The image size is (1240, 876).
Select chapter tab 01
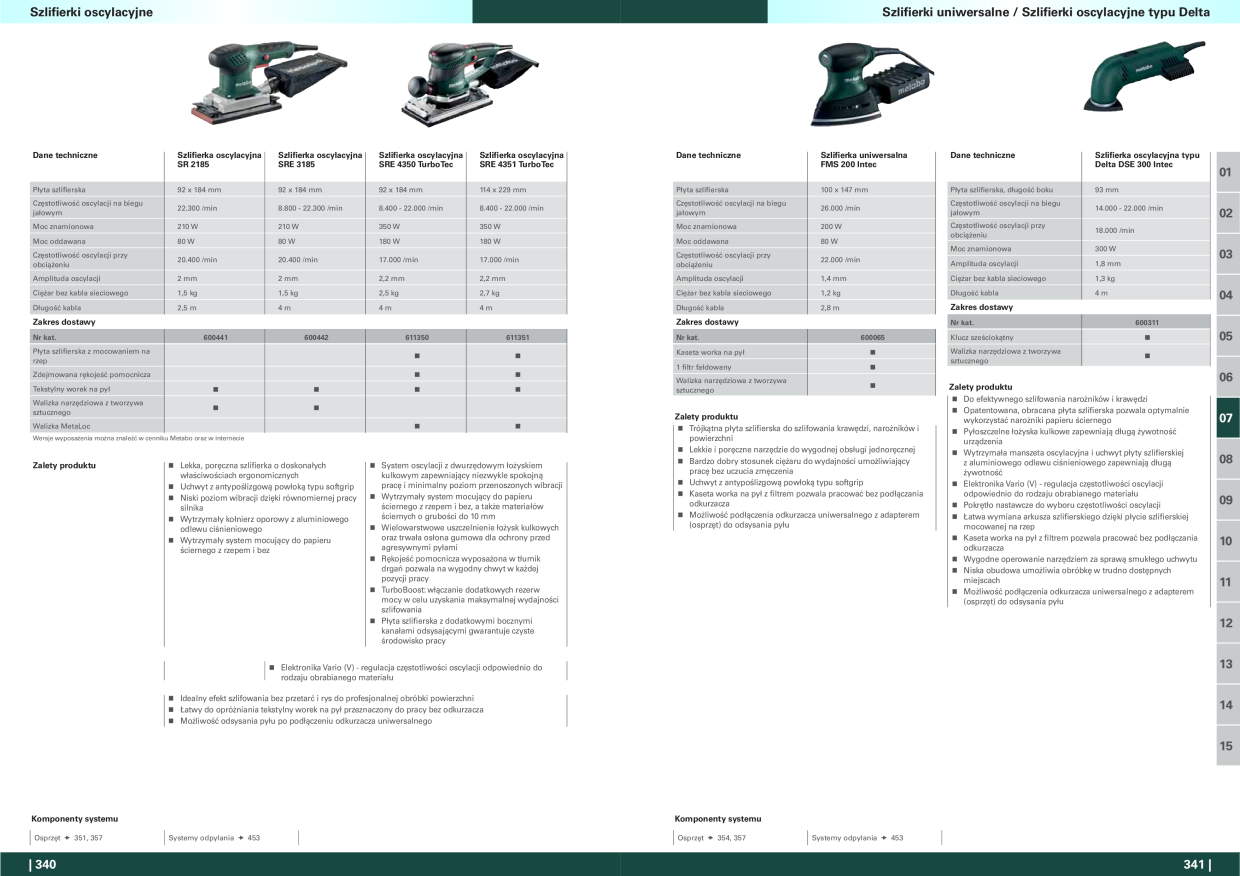(1227, 172)
